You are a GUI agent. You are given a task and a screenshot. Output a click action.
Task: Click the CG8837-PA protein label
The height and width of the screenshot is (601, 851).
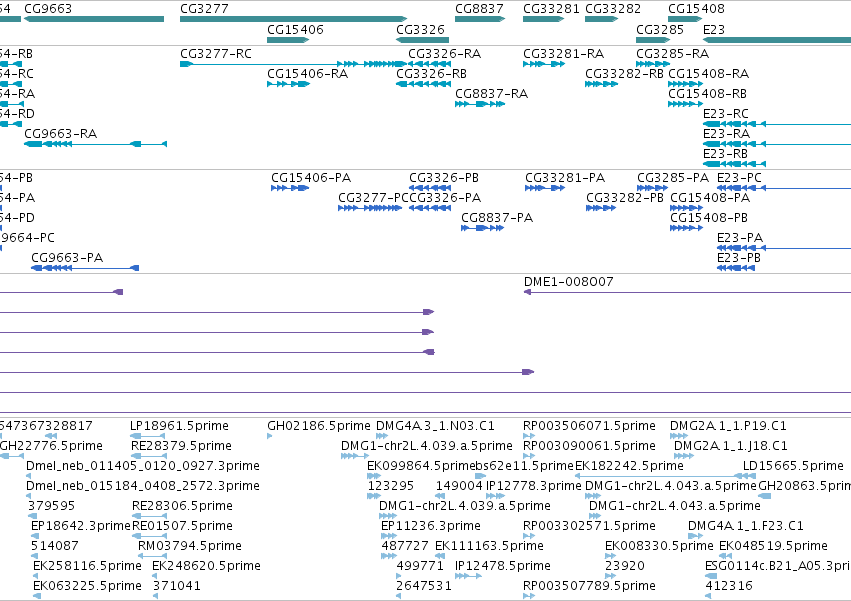coord(497,218)
